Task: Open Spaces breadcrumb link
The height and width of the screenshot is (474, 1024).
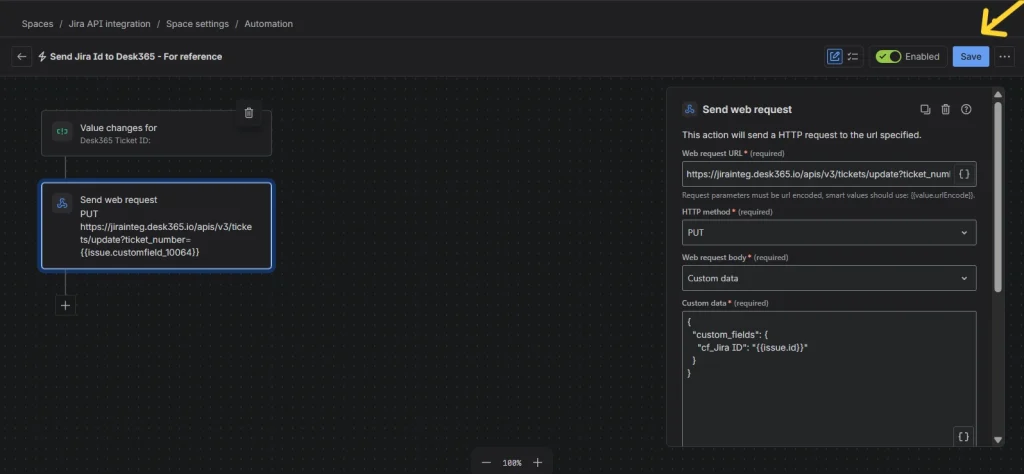Action: pos(37,24)
